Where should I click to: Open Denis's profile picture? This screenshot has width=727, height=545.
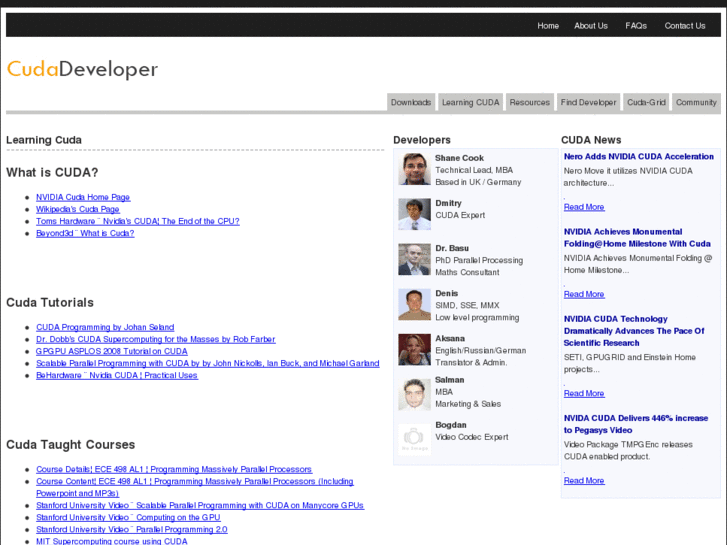coord(415,304)
